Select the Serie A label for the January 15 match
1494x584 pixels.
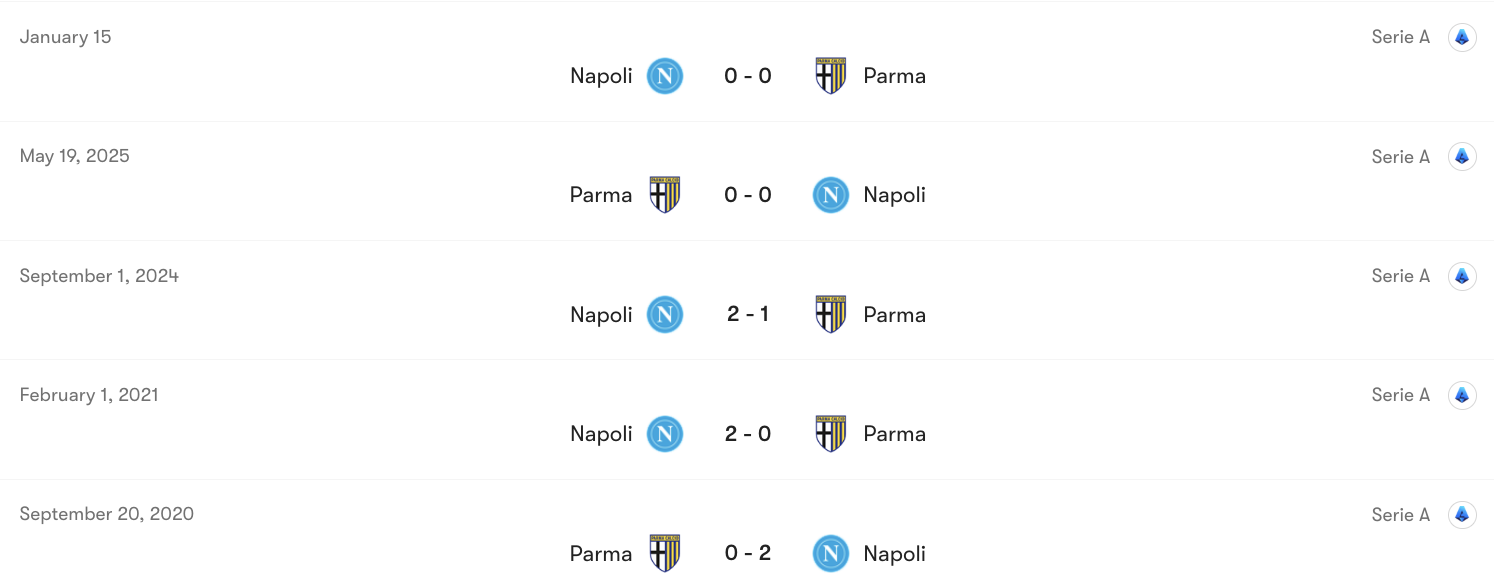tap(1400, 36)
